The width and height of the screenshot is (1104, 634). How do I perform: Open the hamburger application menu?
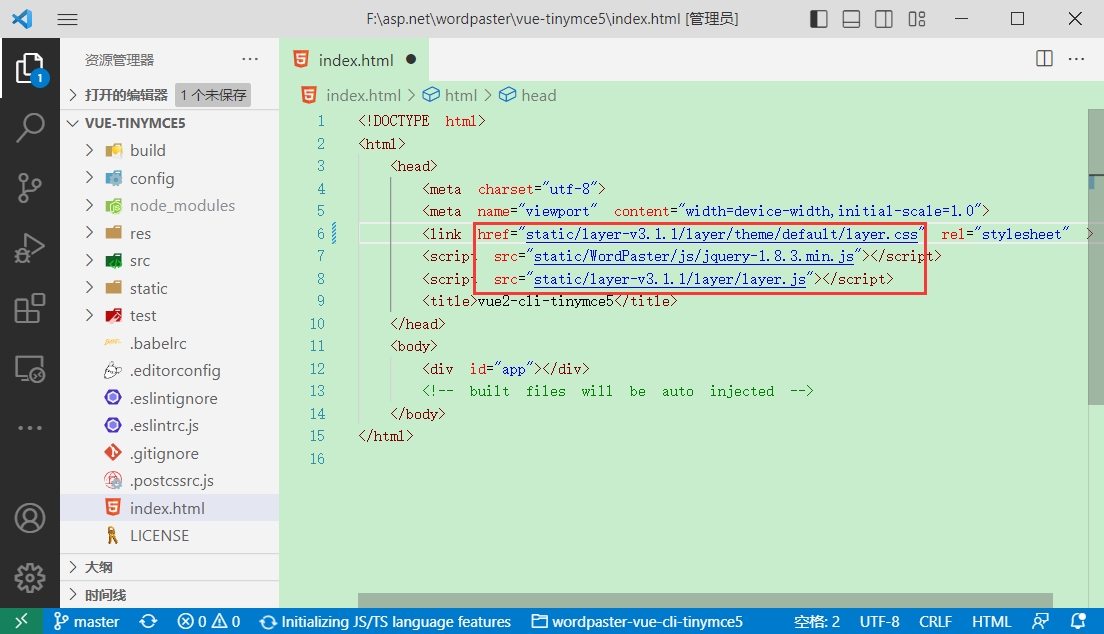67,19
